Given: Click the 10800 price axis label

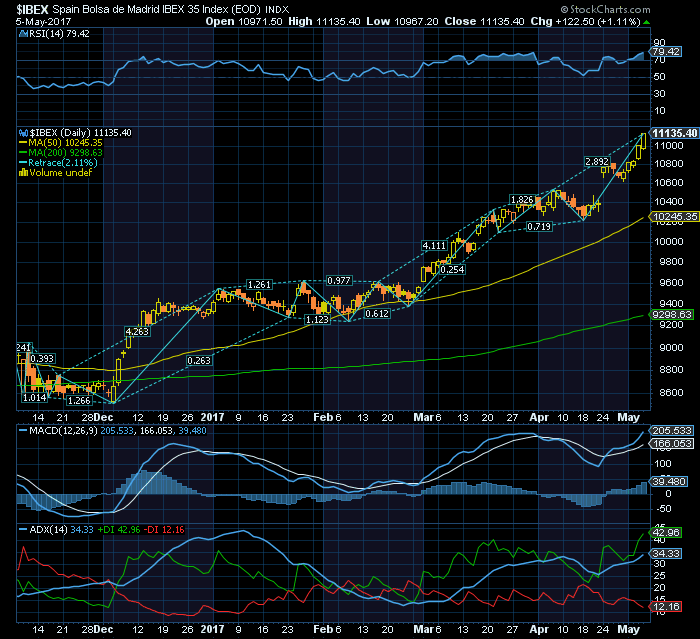Looking at the screenshot, I should point(669,163).
